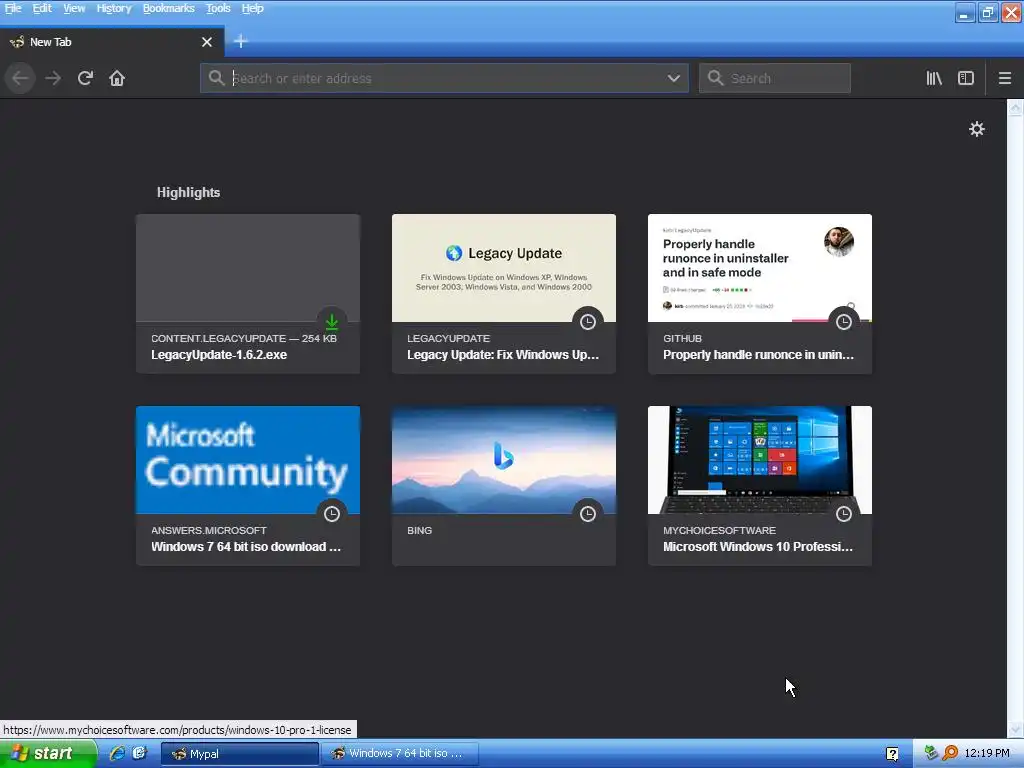Switch to Windows 7 64 bit iso taskbar window
The height and width of the screenshot is (768, 1024).
(400, 754)
